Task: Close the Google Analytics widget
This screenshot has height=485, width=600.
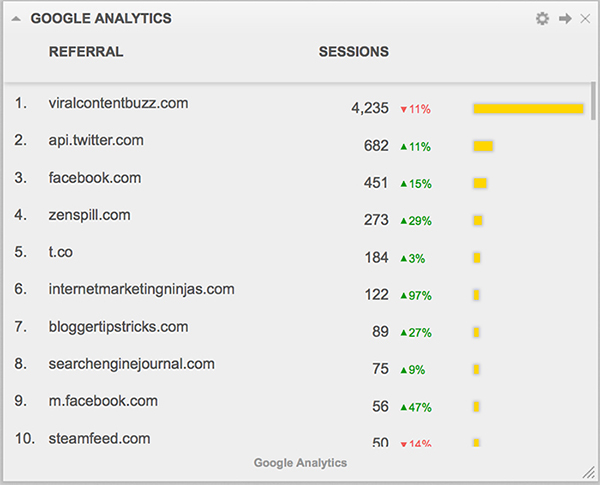Action: (585, 18)
